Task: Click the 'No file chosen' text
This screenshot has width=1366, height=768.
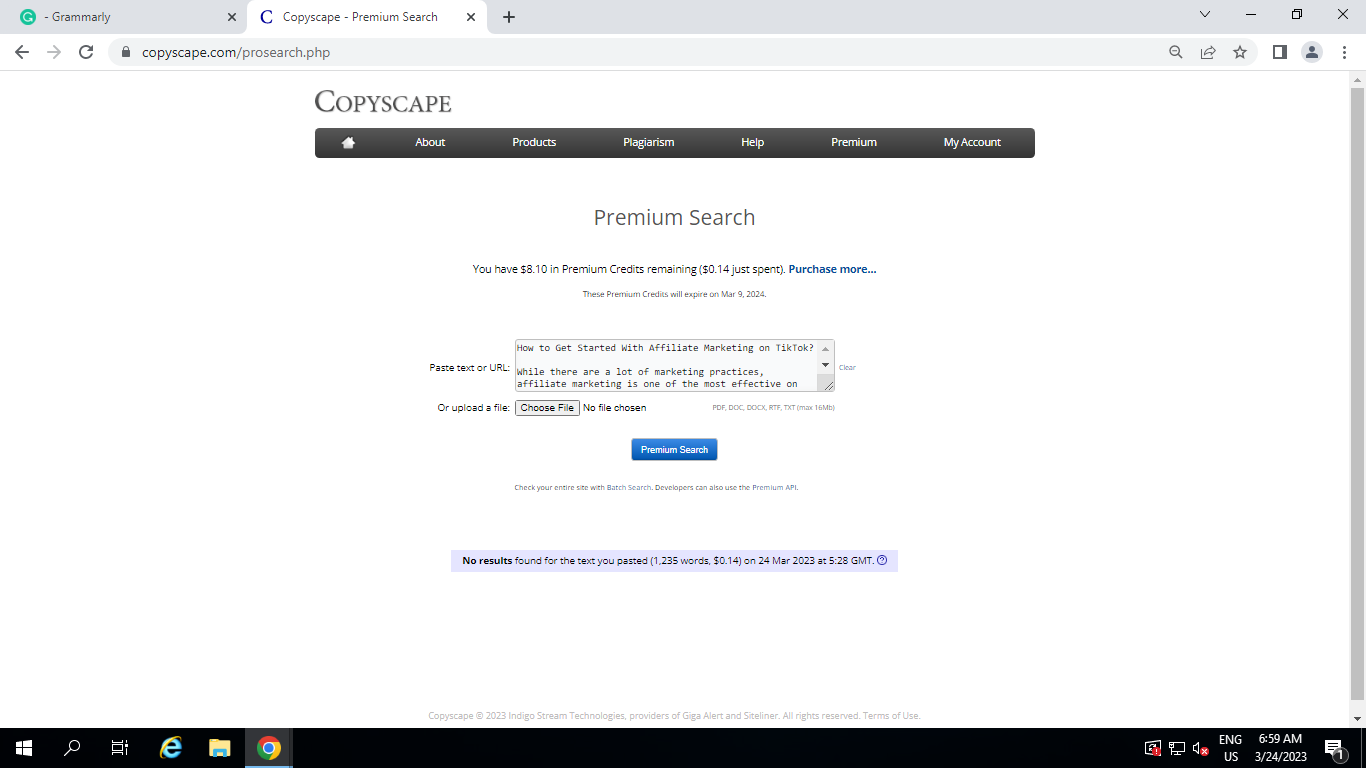Action: [614, 408]
